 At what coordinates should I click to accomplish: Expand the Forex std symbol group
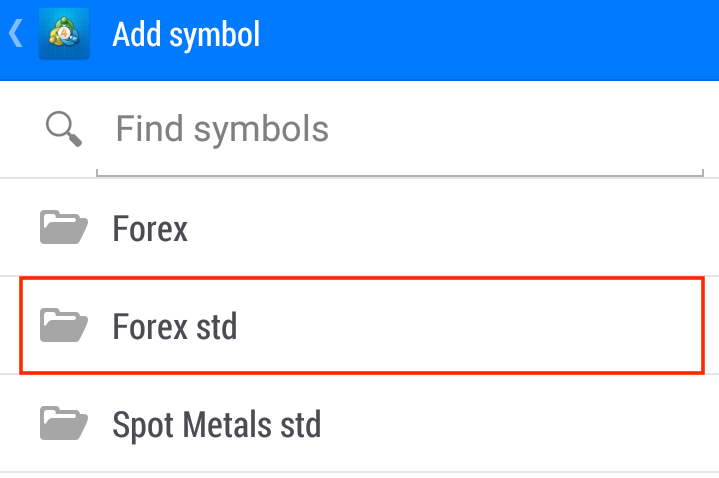click(174, 326)
